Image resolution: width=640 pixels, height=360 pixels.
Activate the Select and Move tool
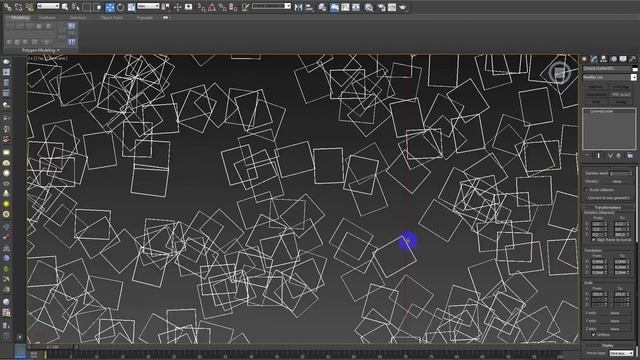tap(109, 7)
